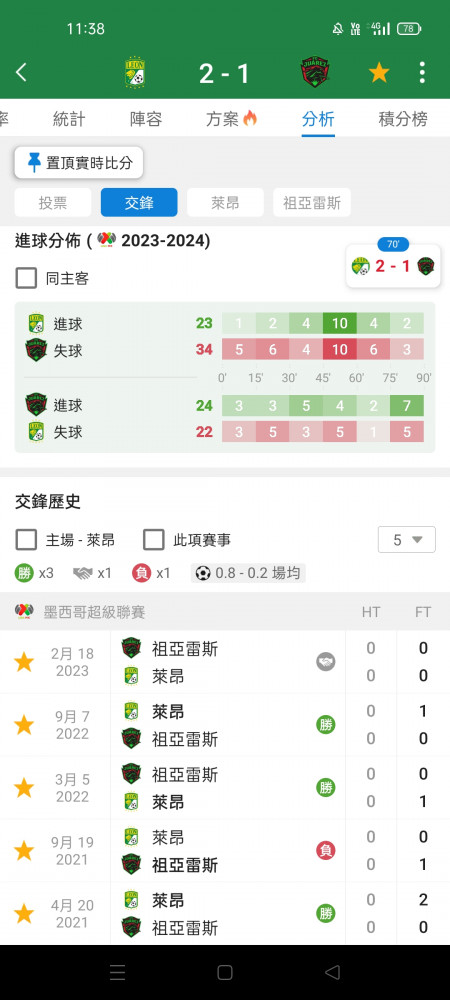Tap the Android recent apps button
The image size is (450, 1000).
tap(117, 972)
